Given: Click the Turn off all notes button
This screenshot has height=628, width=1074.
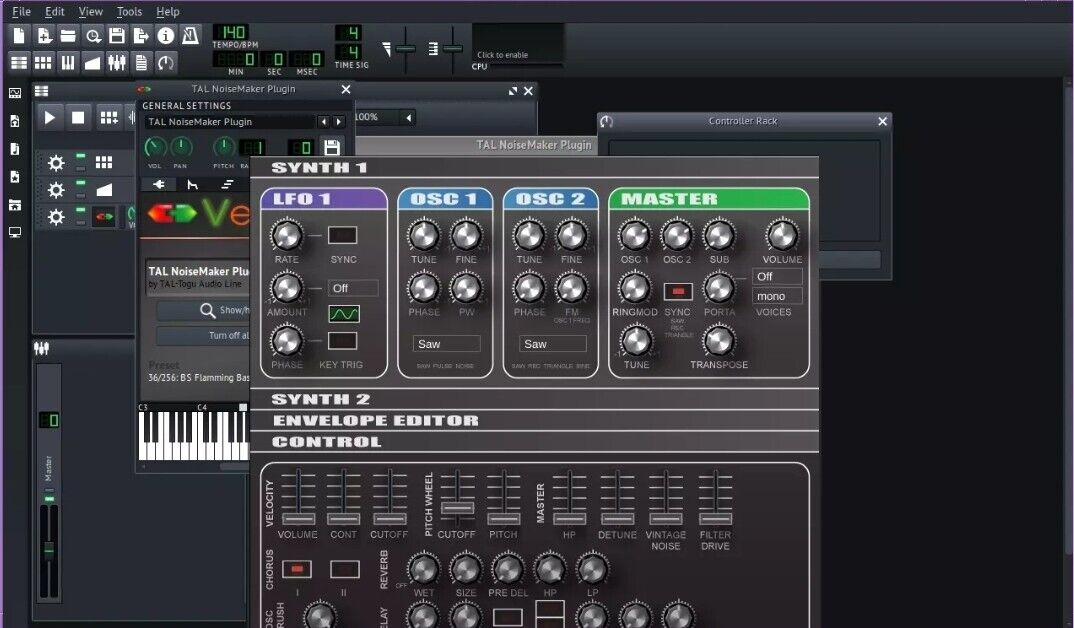Looking at the screenshot, I should point(203,336).
